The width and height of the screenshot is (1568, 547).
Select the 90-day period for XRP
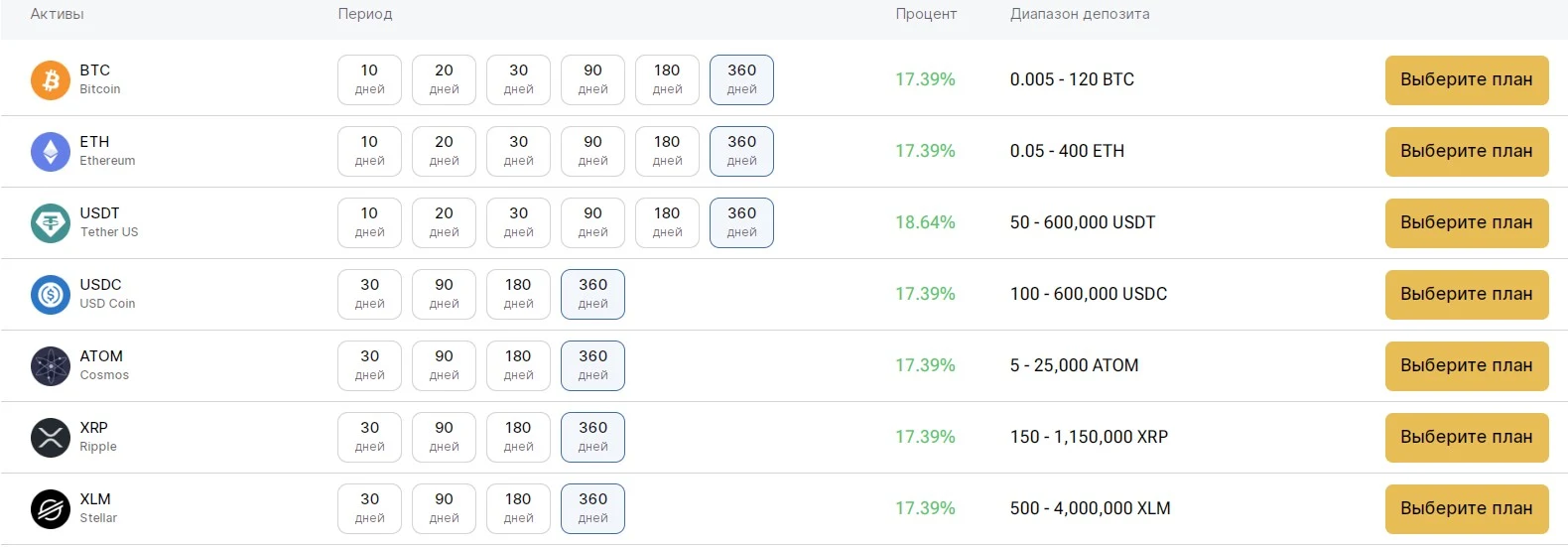(x=444, y=437)
